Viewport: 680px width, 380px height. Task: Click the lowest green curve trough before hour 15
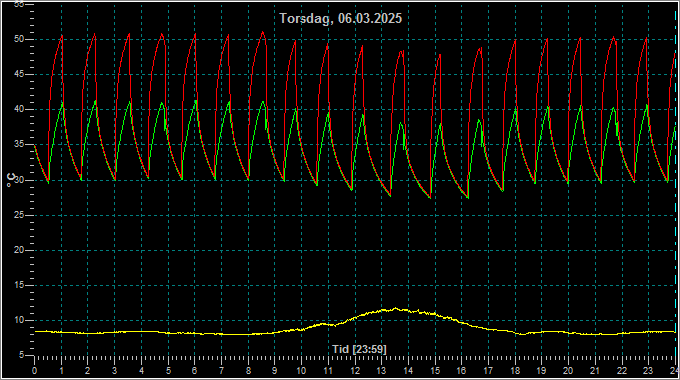(x=430, y=198)
